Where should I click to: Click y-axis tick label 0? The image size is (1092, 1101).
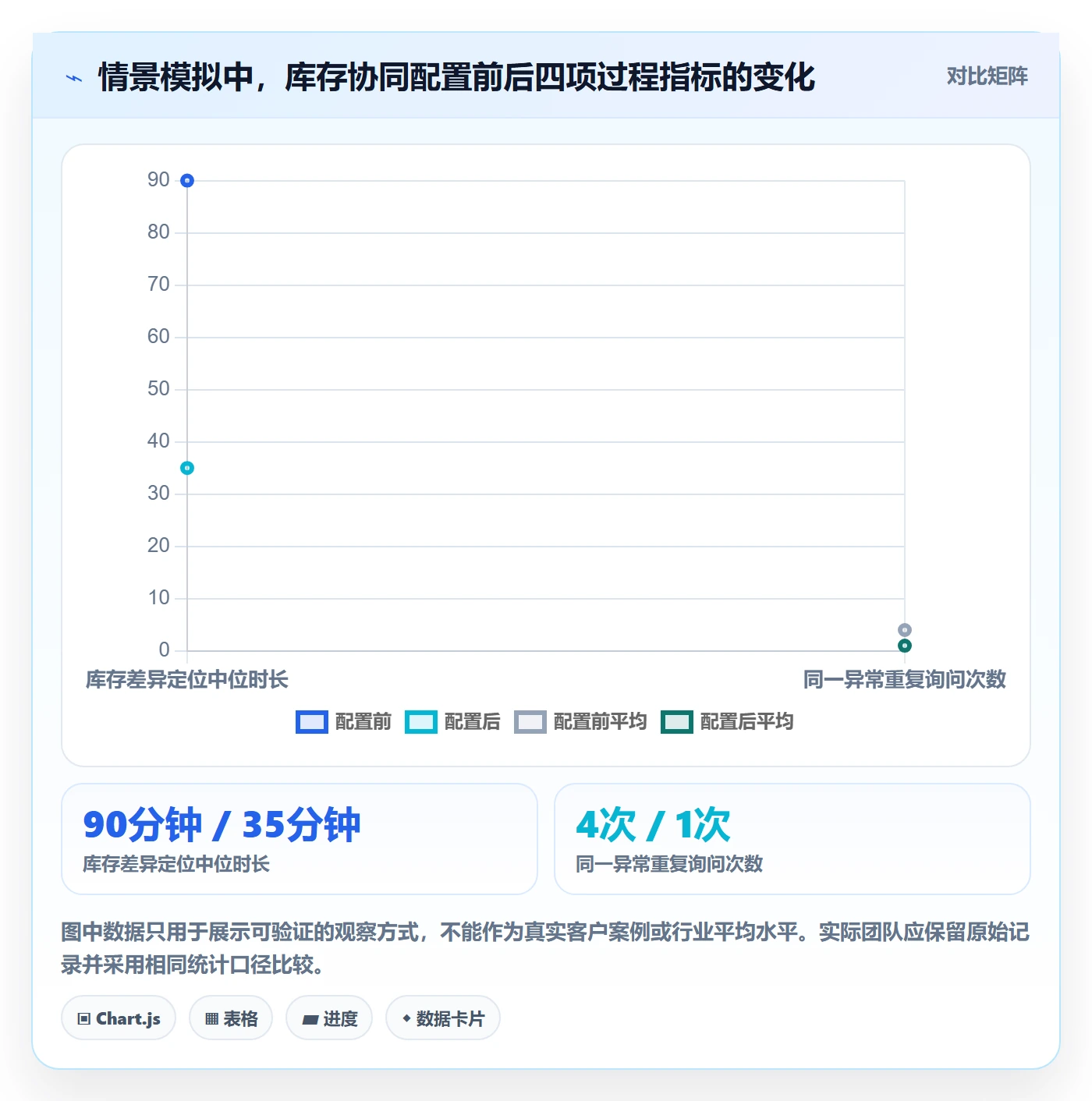(164, 650)
